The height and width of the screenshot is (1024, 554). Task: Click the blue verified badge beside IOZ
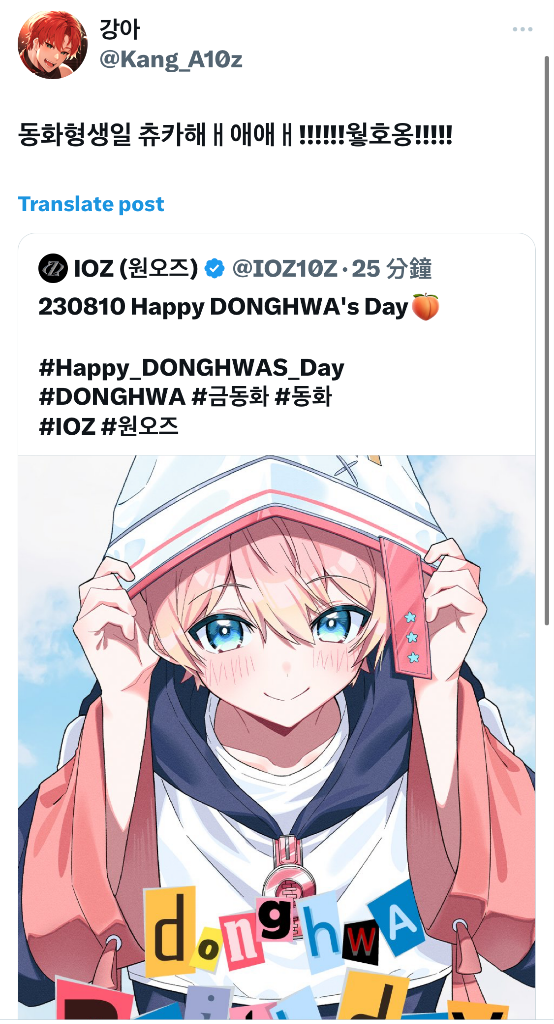214,268
